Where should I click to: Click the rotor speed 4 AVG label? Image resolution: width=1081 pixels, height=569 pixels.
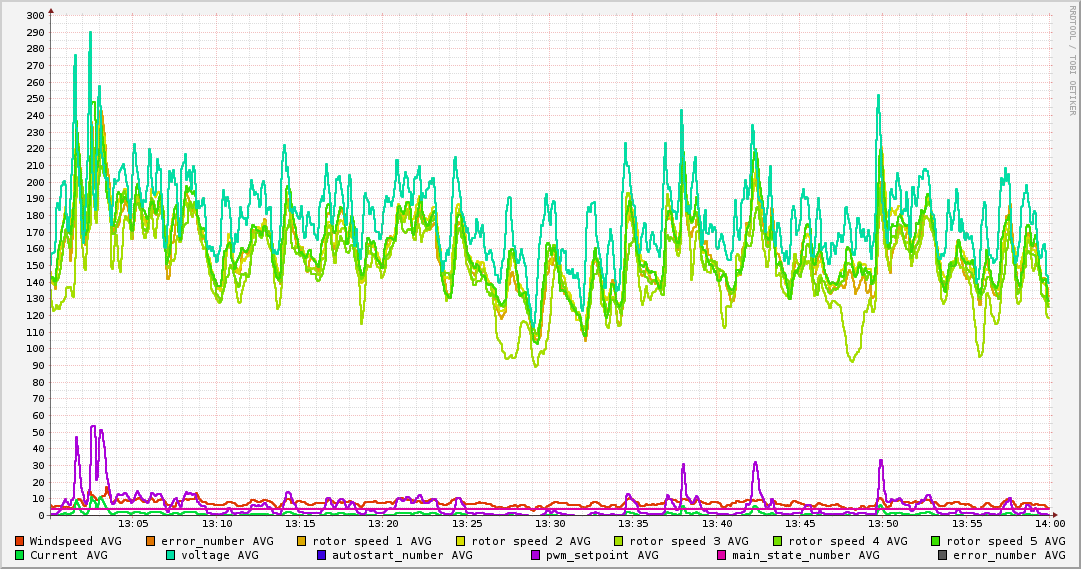pyautogui.click(x=847, y=541)
